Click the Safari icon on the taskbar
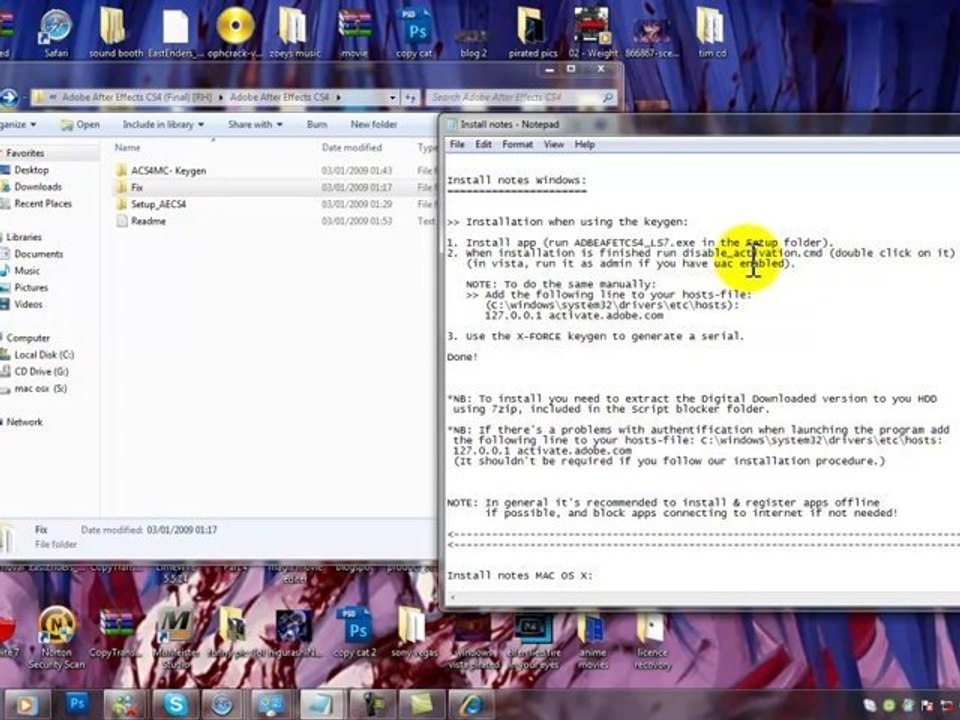 point(223,705)
